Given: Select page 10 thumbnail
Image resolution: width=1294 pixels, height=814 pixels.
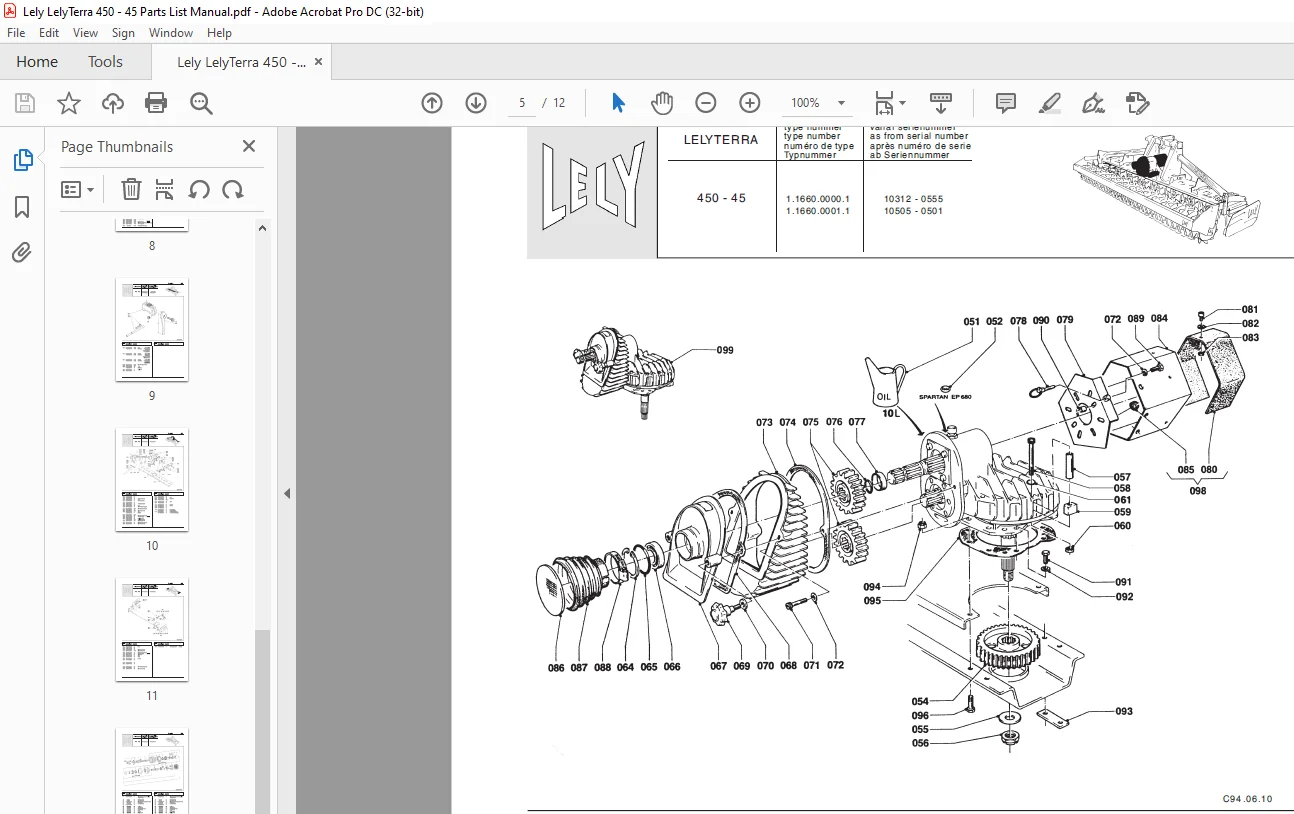Looking at the screenshot, I should [x=152, y=479].
